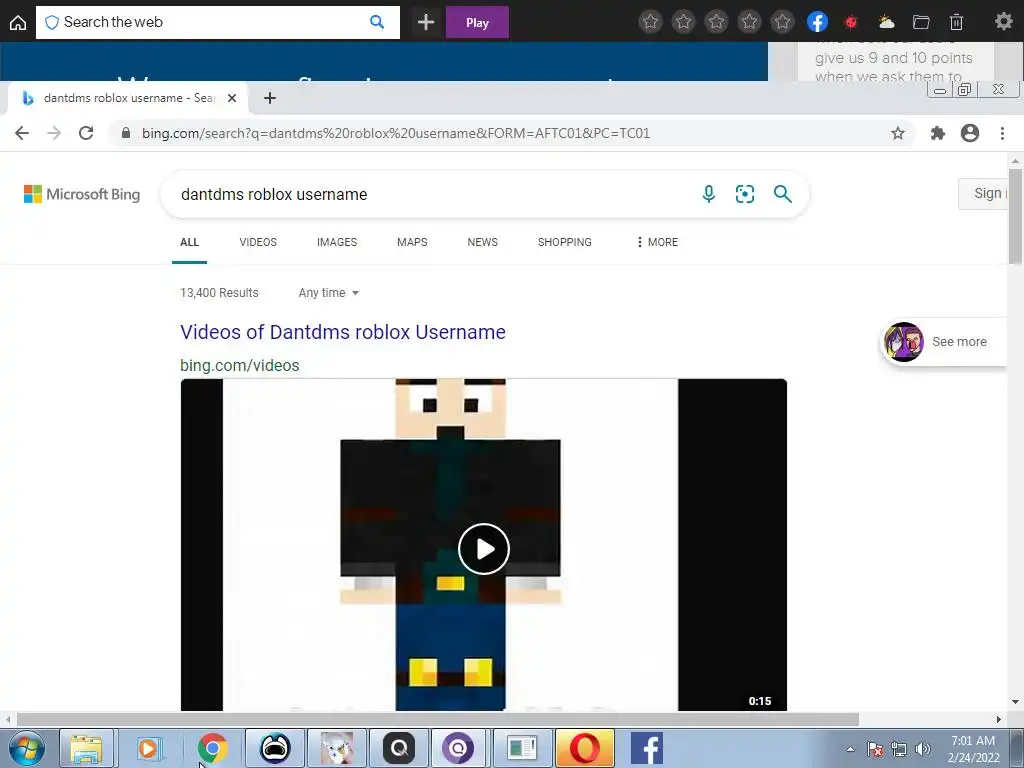Open the Q app in the taskbar

click(x=398, y=748)
